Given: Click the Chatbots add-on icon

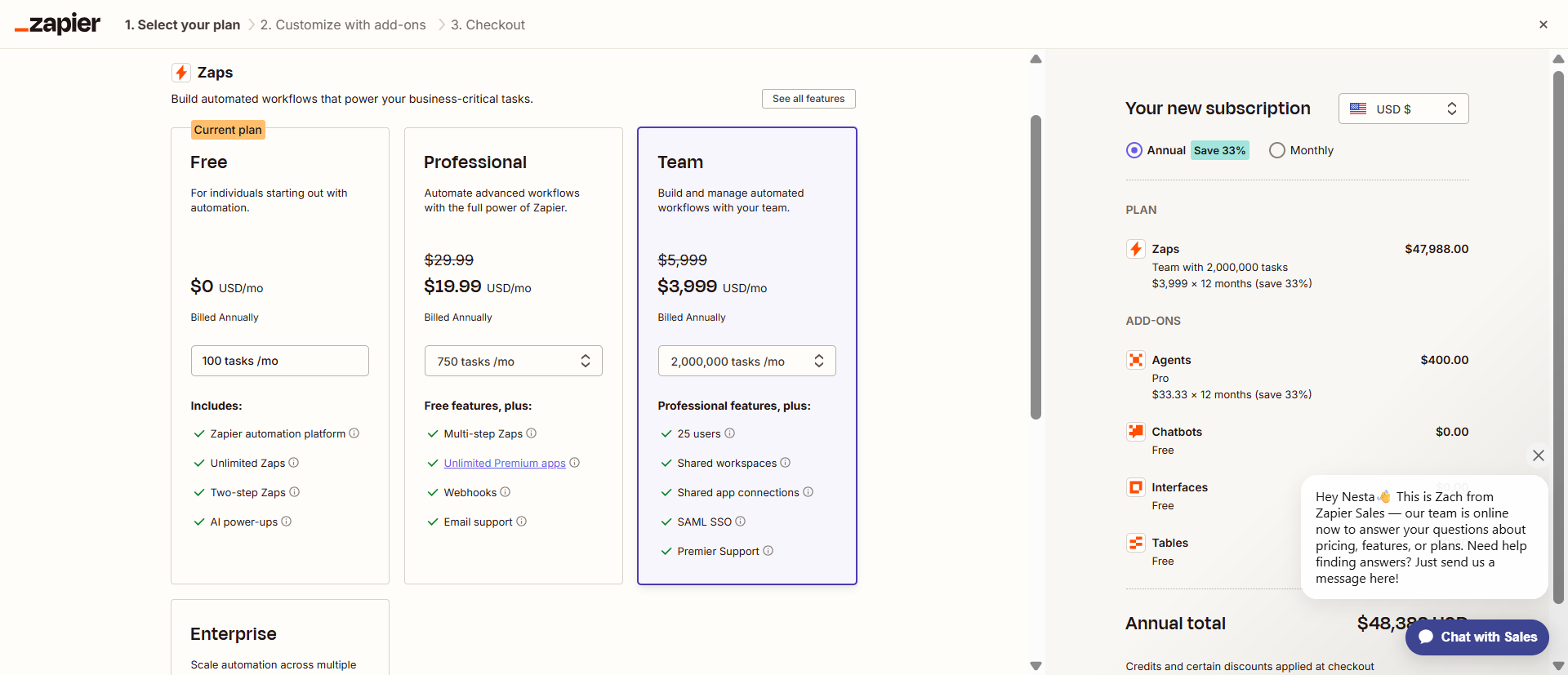Looking at the screenshot, I should [1135, 432].
